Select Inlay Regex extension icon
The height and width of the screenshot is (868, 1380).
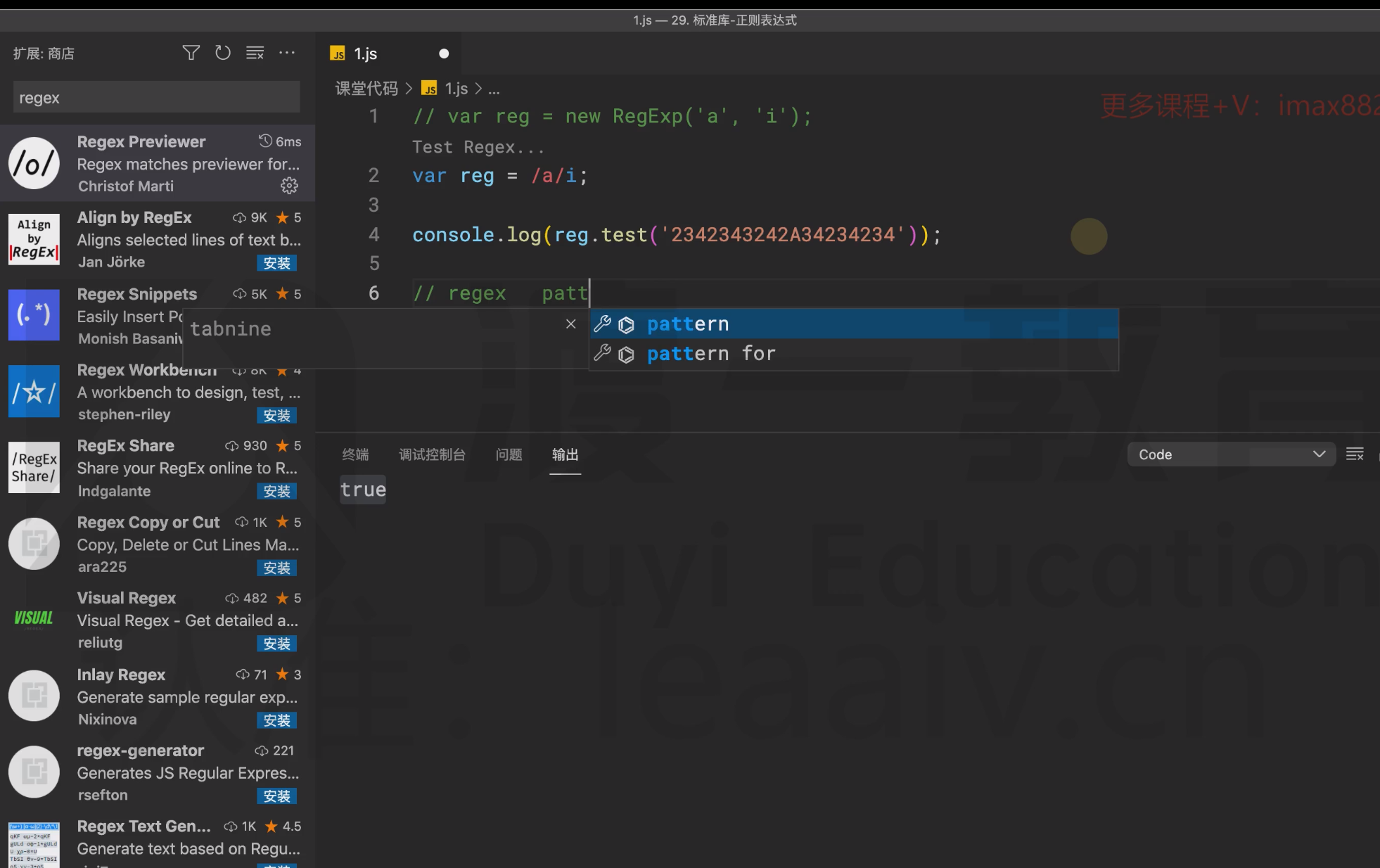[34, 696]
